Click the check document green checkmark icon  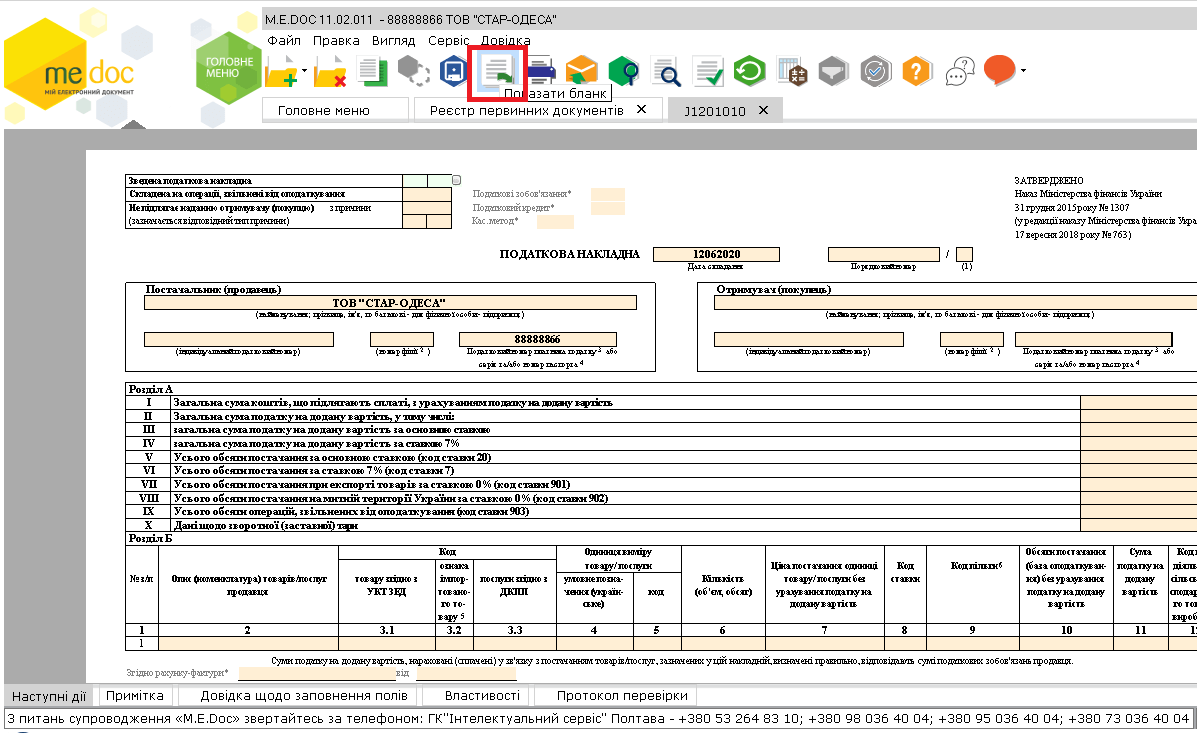pyautogui.click(x=708, y=72)
